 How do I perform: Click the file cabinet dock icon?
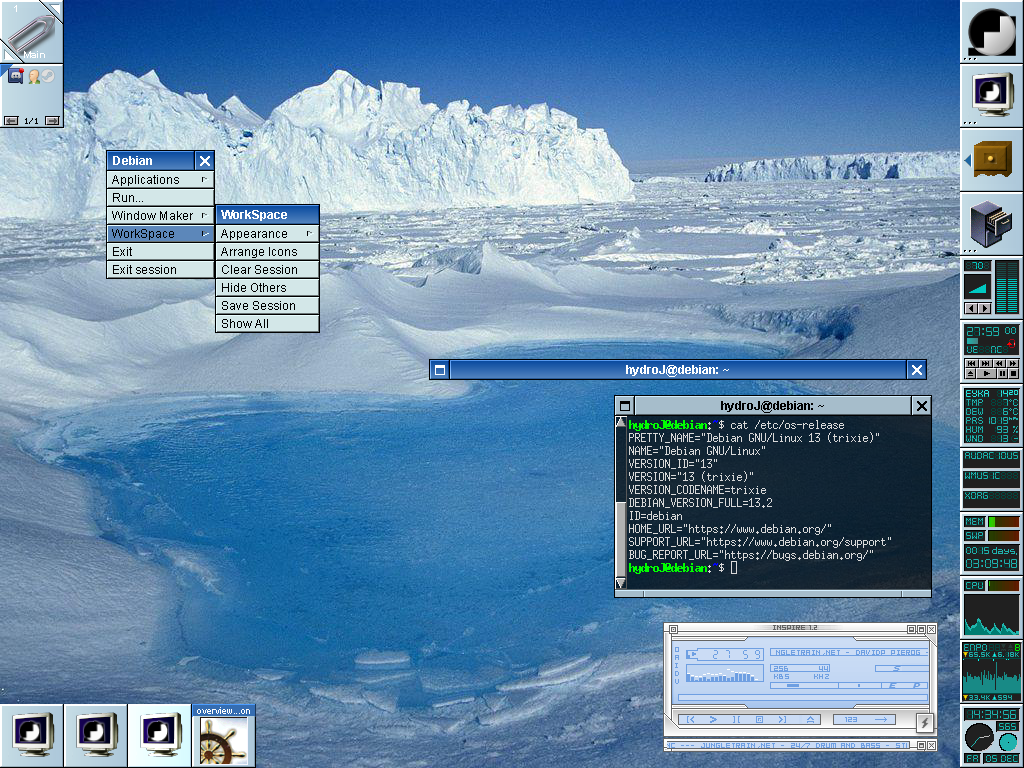992,224
